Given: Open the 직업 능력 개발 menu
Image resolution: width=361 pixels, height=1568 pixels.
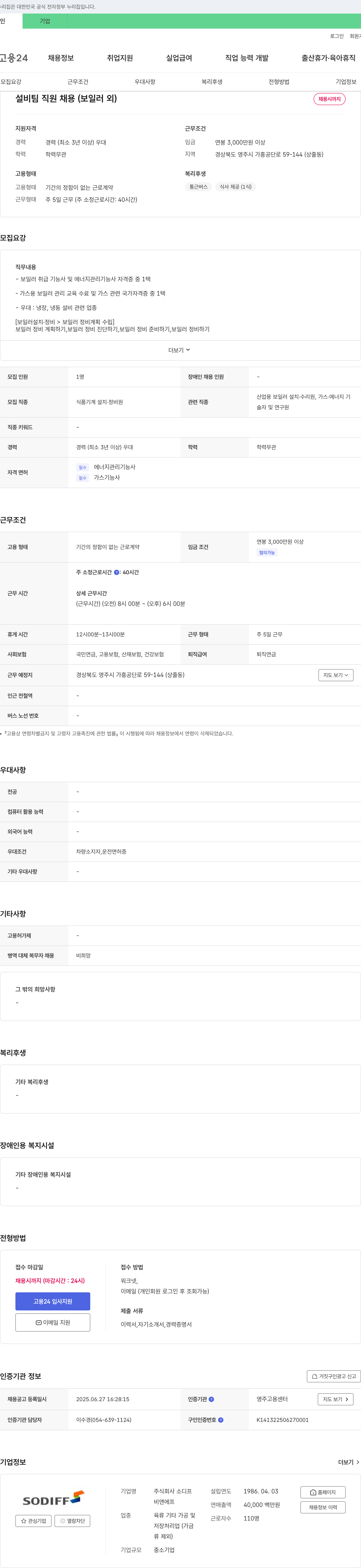Looking at the screenshot, I should [x=247, y=58].
